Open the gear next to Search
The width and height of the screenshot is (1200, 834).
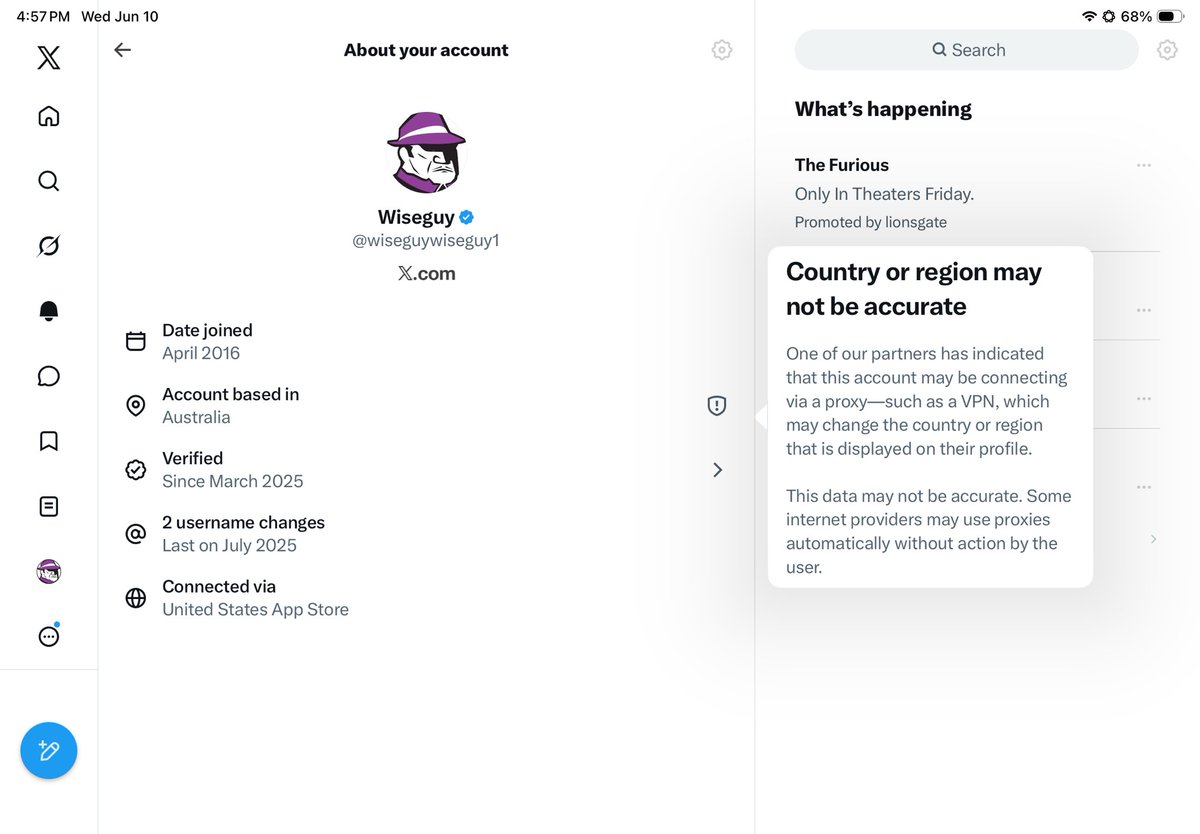(1166, 50)
